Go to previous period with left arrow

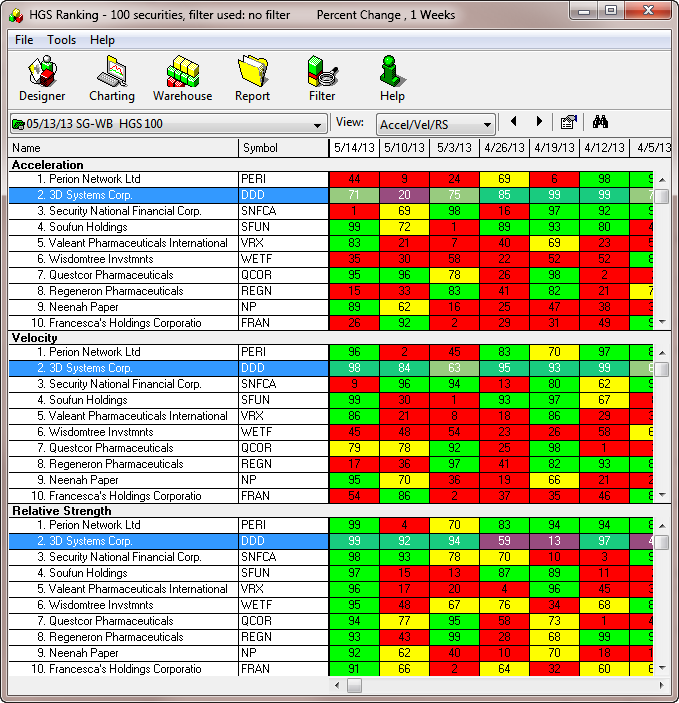pyautogui.click(x=514, y=122)
